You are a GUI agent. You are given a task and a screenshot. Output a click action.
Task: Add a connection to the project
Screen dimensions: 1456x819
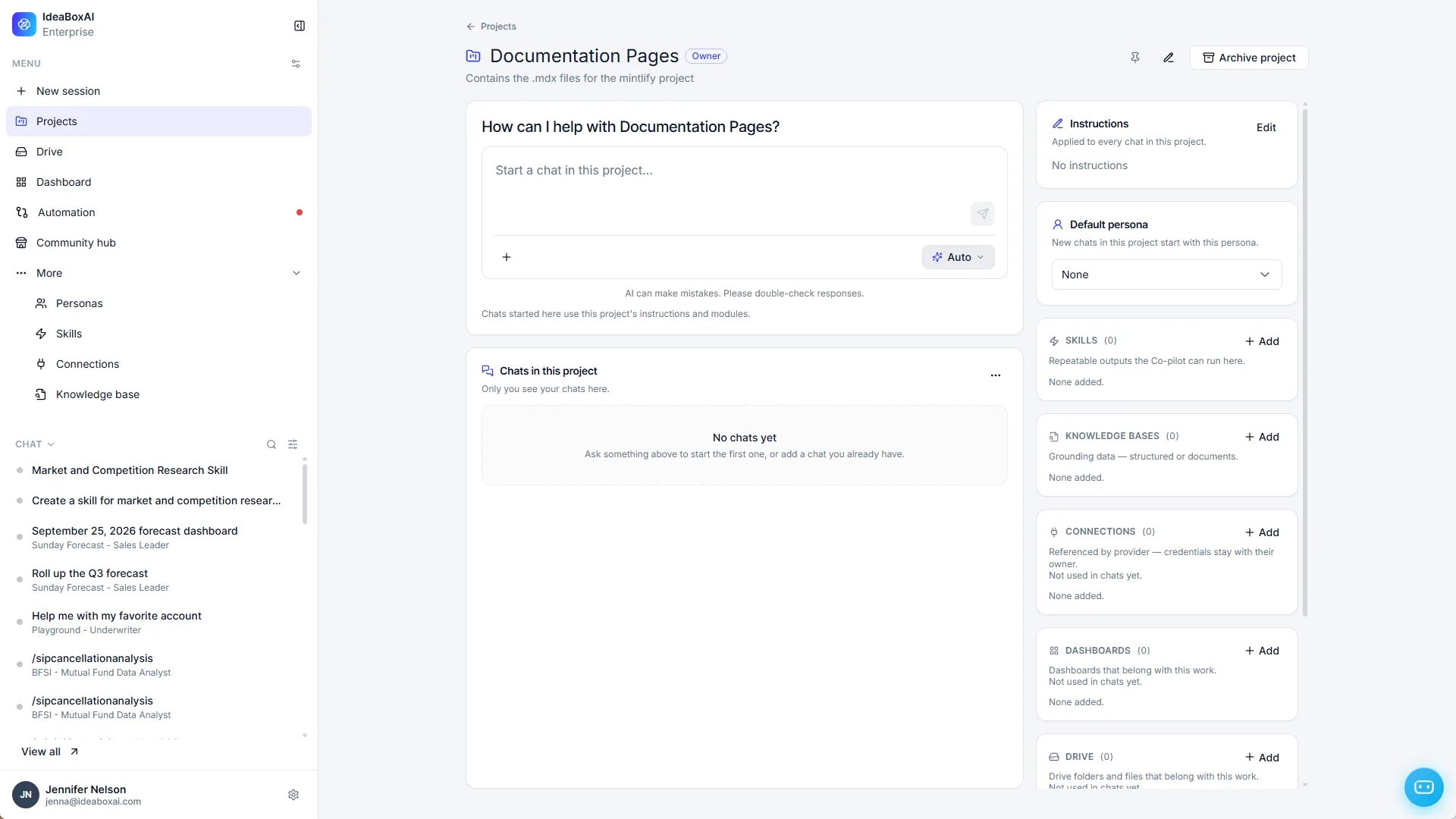[1262, 532]
